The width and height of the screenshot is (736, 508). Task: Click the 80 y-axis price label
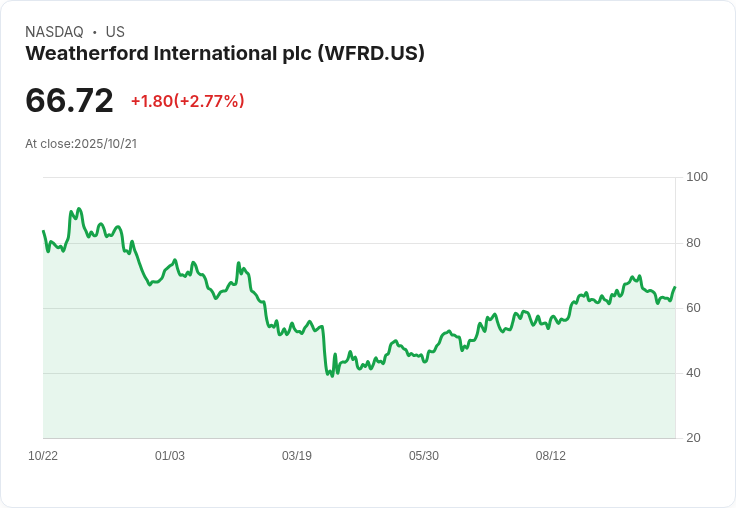pyautogui.click(x=693, y=243)
